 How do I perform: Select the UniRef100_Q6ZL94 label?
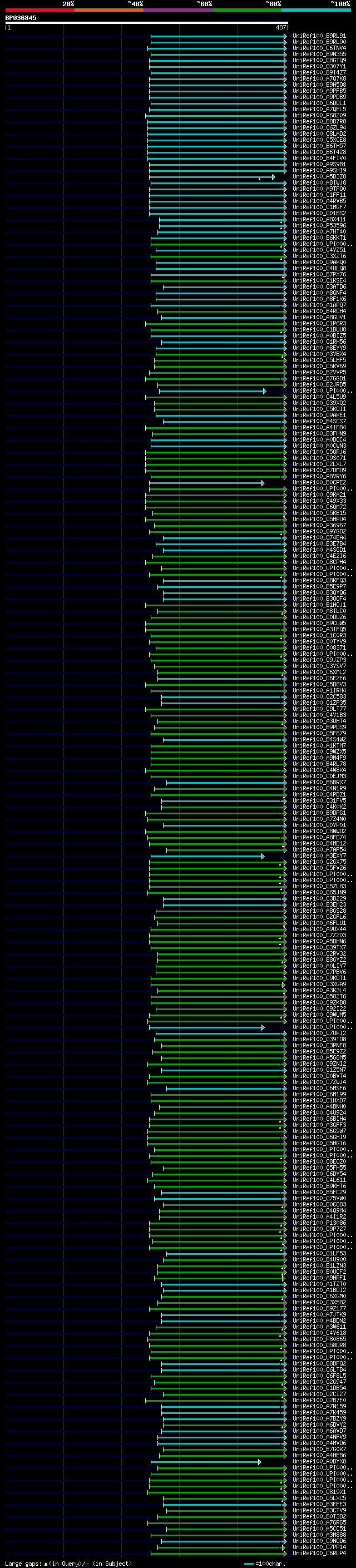[x=319, y=128]
